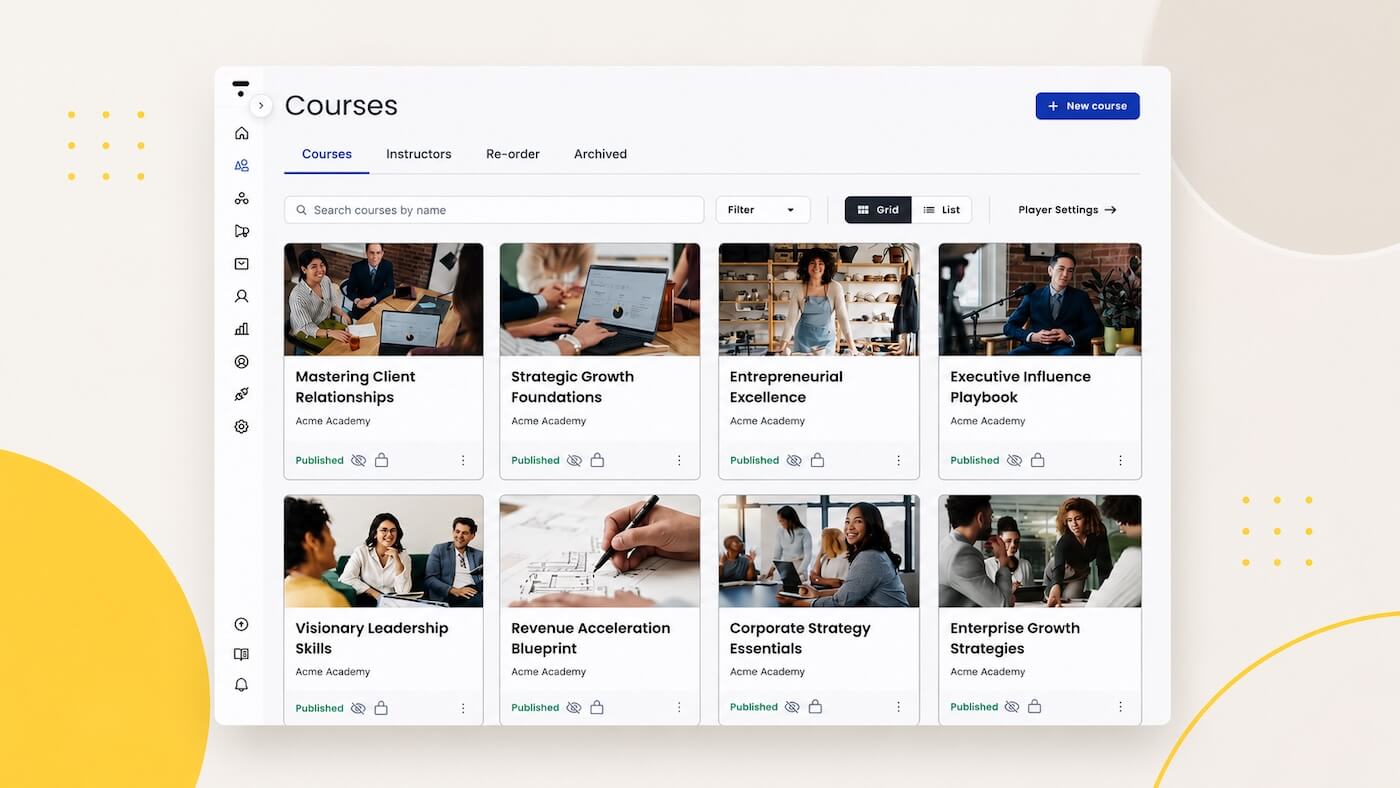Open more options for Mastering Client Relationships

463,461
